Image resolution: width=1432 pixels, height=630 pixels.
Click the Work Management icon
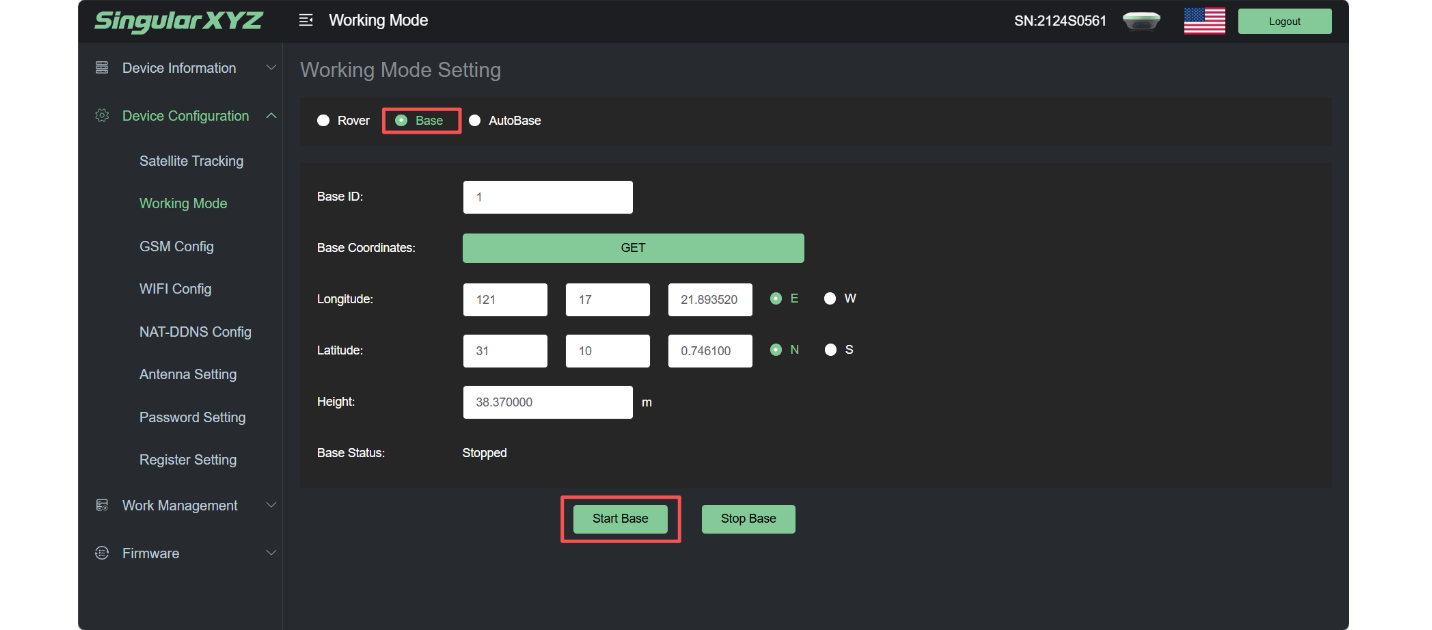click(x=101, y=506)
